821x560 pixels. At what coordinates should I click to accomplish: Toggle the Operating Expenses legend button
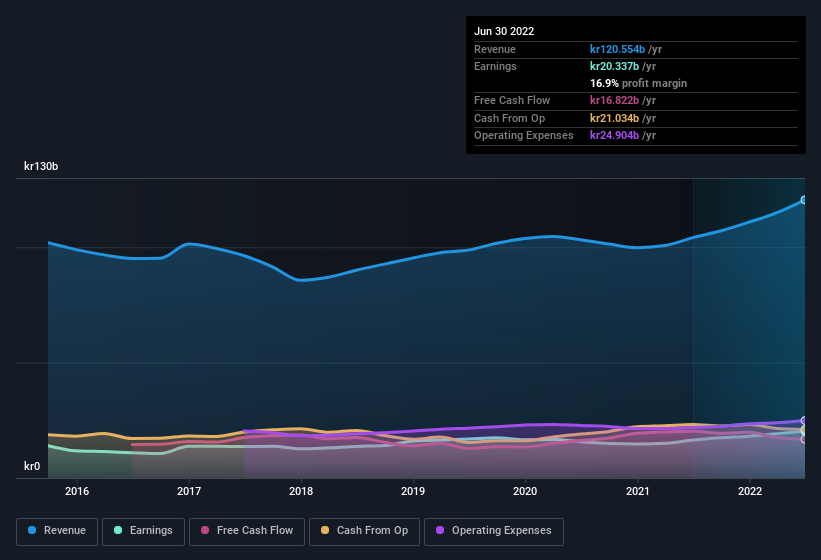tap(494, 531)
